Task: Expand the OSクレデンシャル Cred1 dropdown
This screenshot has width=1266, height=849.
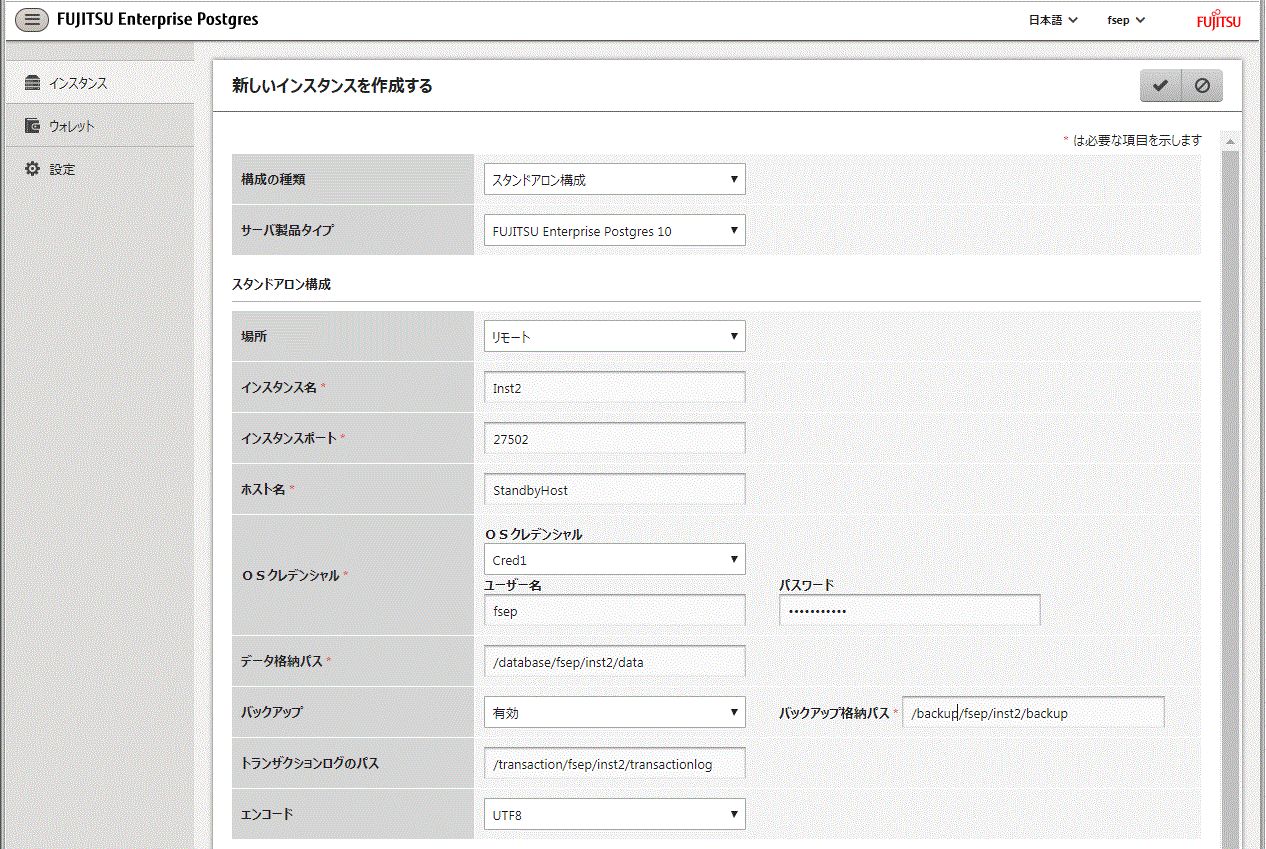Action: click(615, 560)
